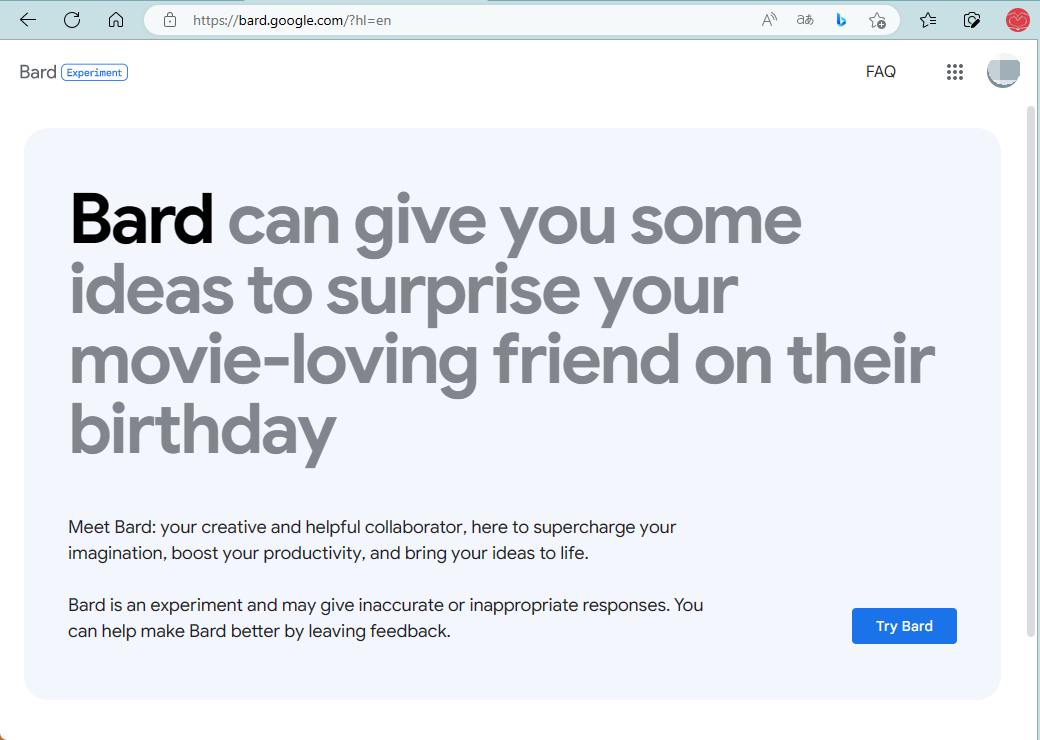Viewport: 1040px width, 740px height.
Task: Open the Bing Copilot sidebar icon
Action: [x=841, y=20]
